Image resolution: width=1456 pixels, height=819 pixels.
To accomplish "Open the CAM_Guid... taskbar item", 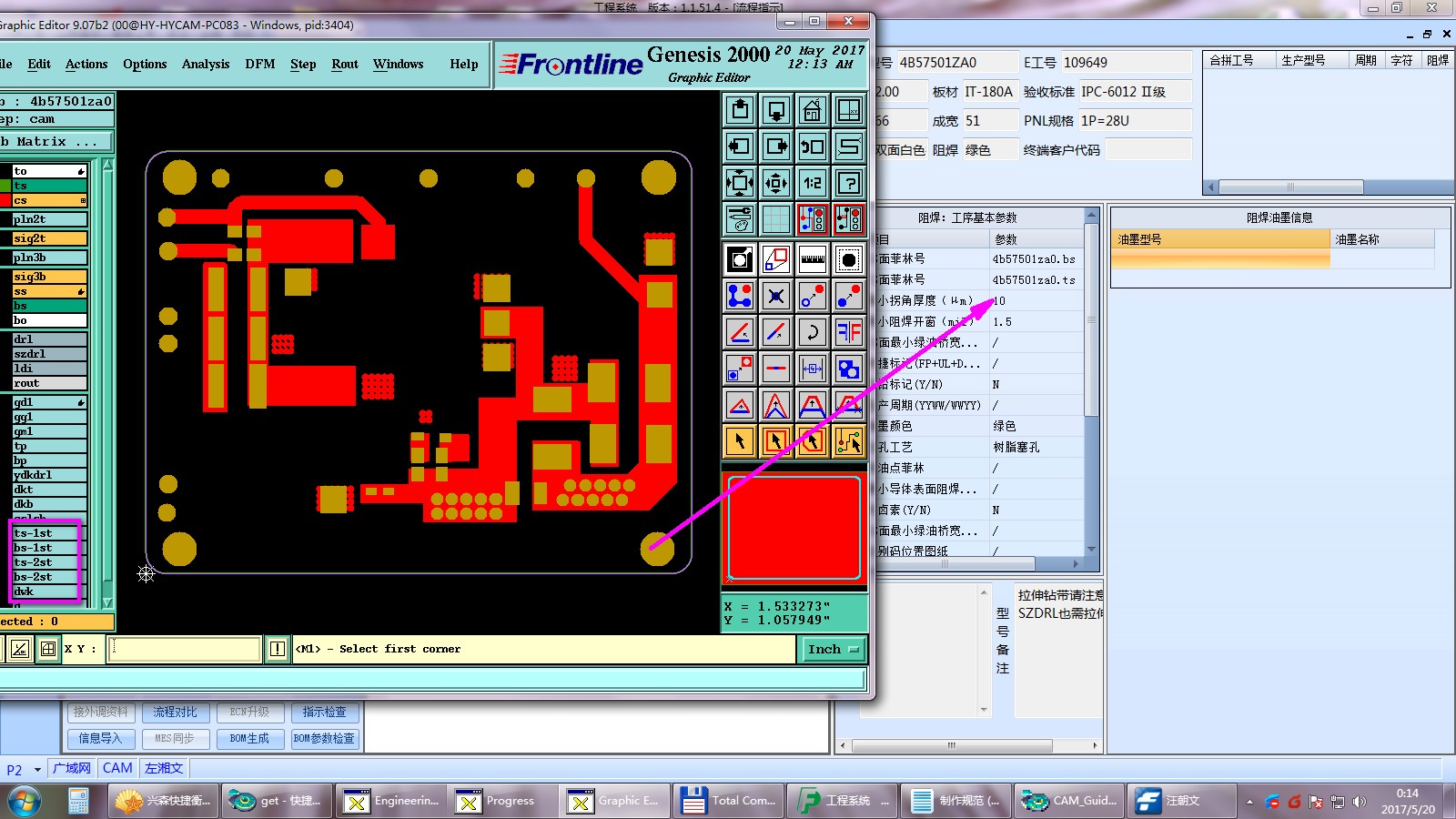I will (x=1069, y=801).
